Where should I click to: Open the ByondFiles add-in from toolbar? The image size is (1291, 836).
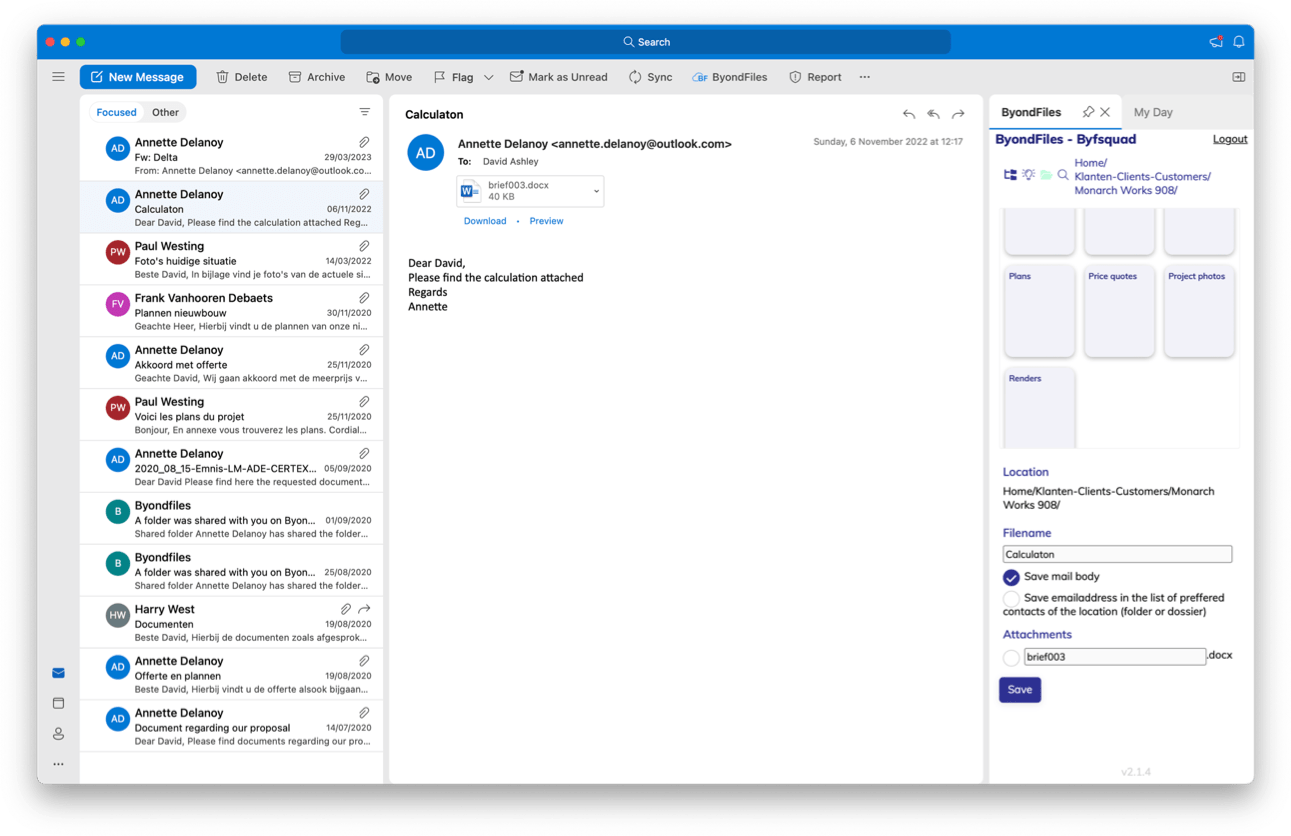click(x=730, y=77)
